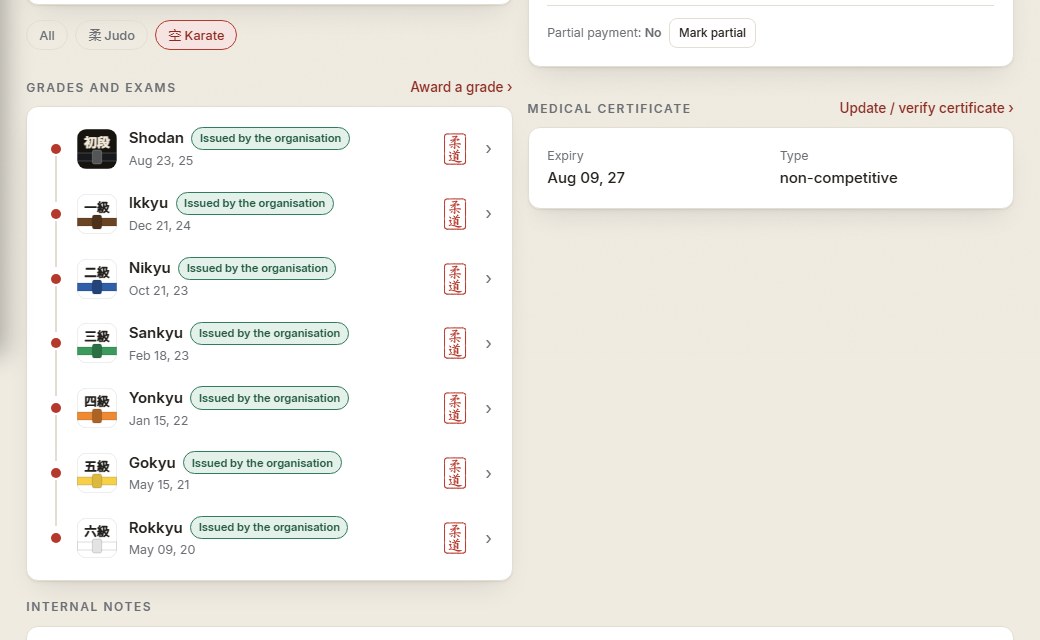Viewport: 1040px width, 640px height.
Task: Filter grades by Judo
Action: pyautogui.click(x=111, y=35)
